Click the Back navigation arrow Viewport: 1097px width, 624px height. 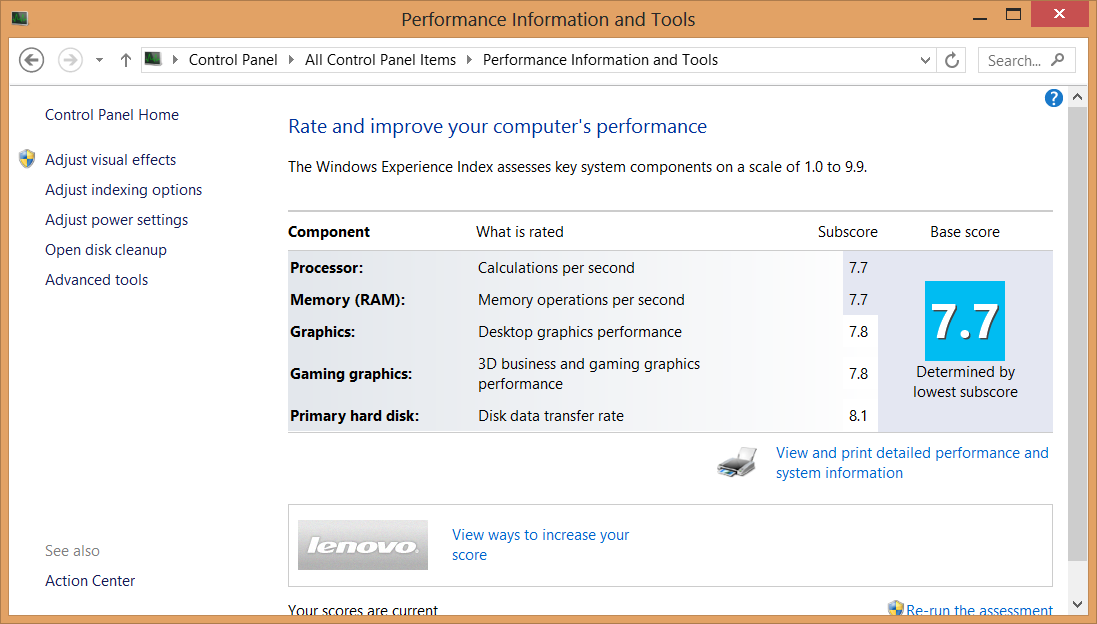tap(31, 60)
